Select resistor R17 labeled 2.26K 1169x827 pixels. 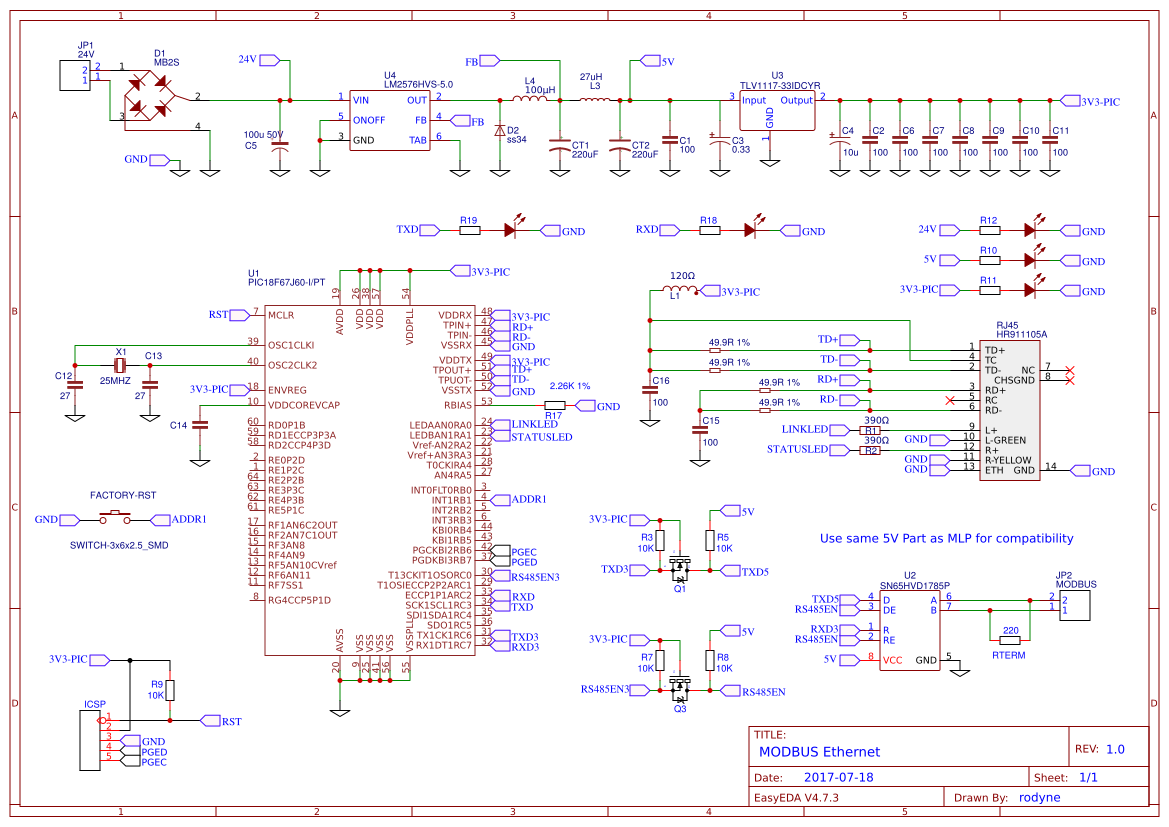pos(553,406)
